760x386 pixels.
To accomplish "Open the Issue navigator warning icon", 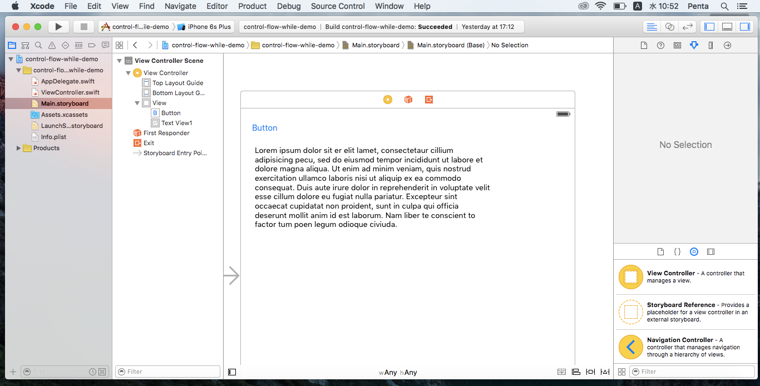I will point(52,45).
